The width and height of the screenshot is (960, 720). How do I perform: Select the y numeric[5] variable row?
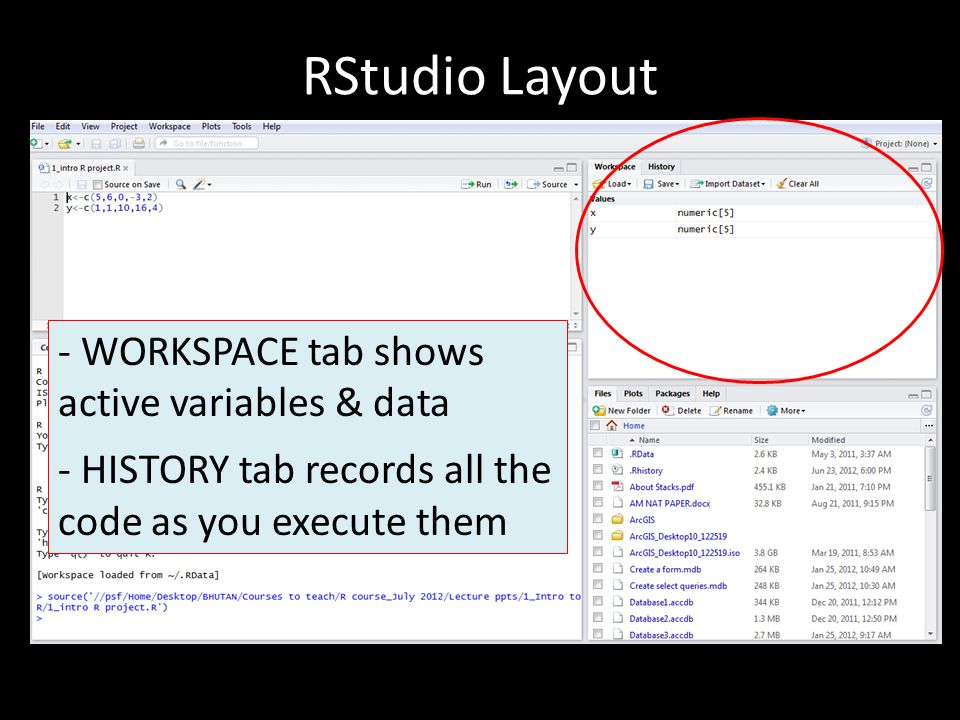761,230
